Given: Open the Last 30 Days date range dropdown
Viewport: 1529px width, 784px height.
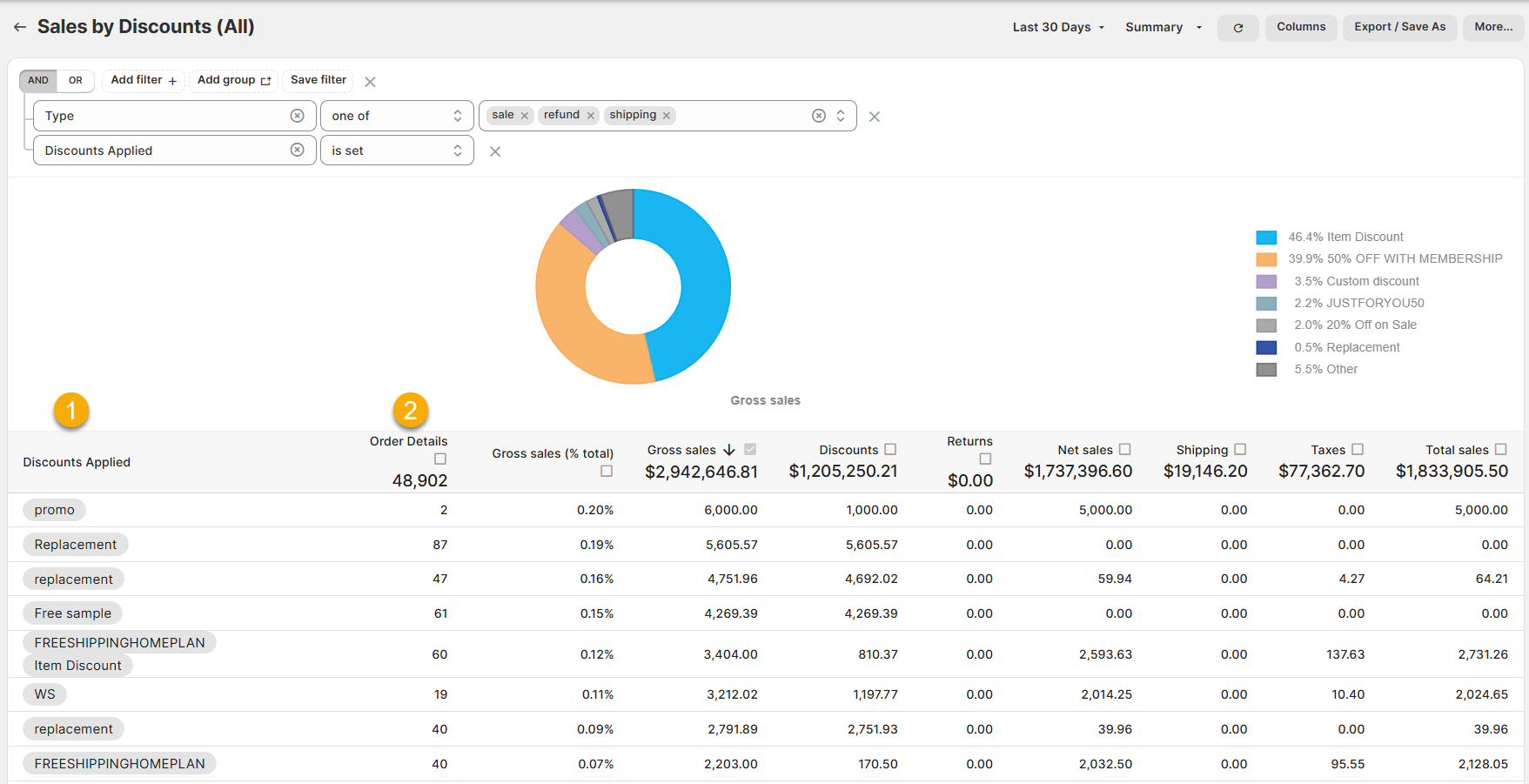Looking at the screenshot, I should [1058, 28].
